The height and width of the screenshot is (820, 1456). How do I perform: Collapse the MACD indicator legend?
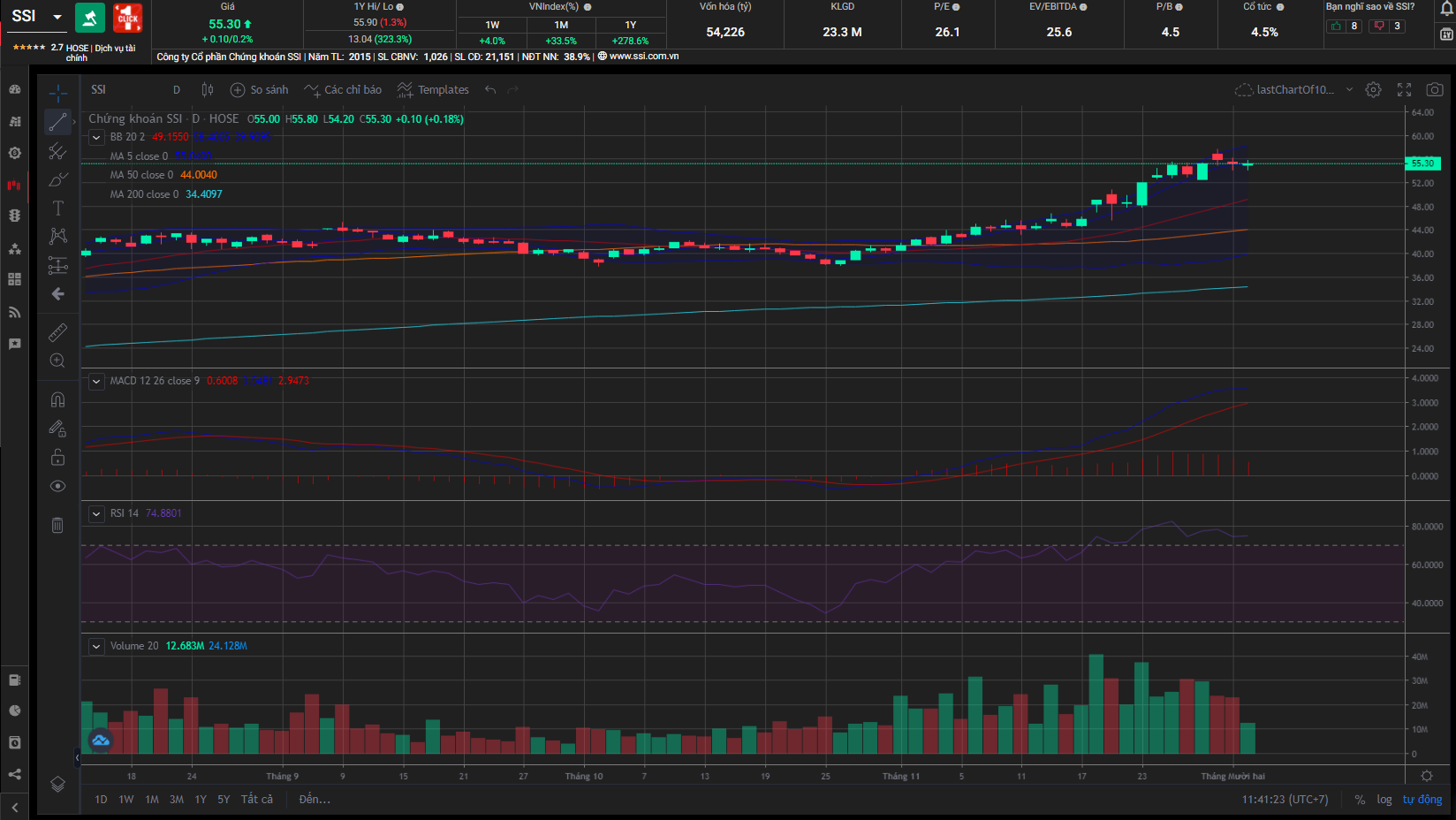pyautogui.click(x=96, y=381)
